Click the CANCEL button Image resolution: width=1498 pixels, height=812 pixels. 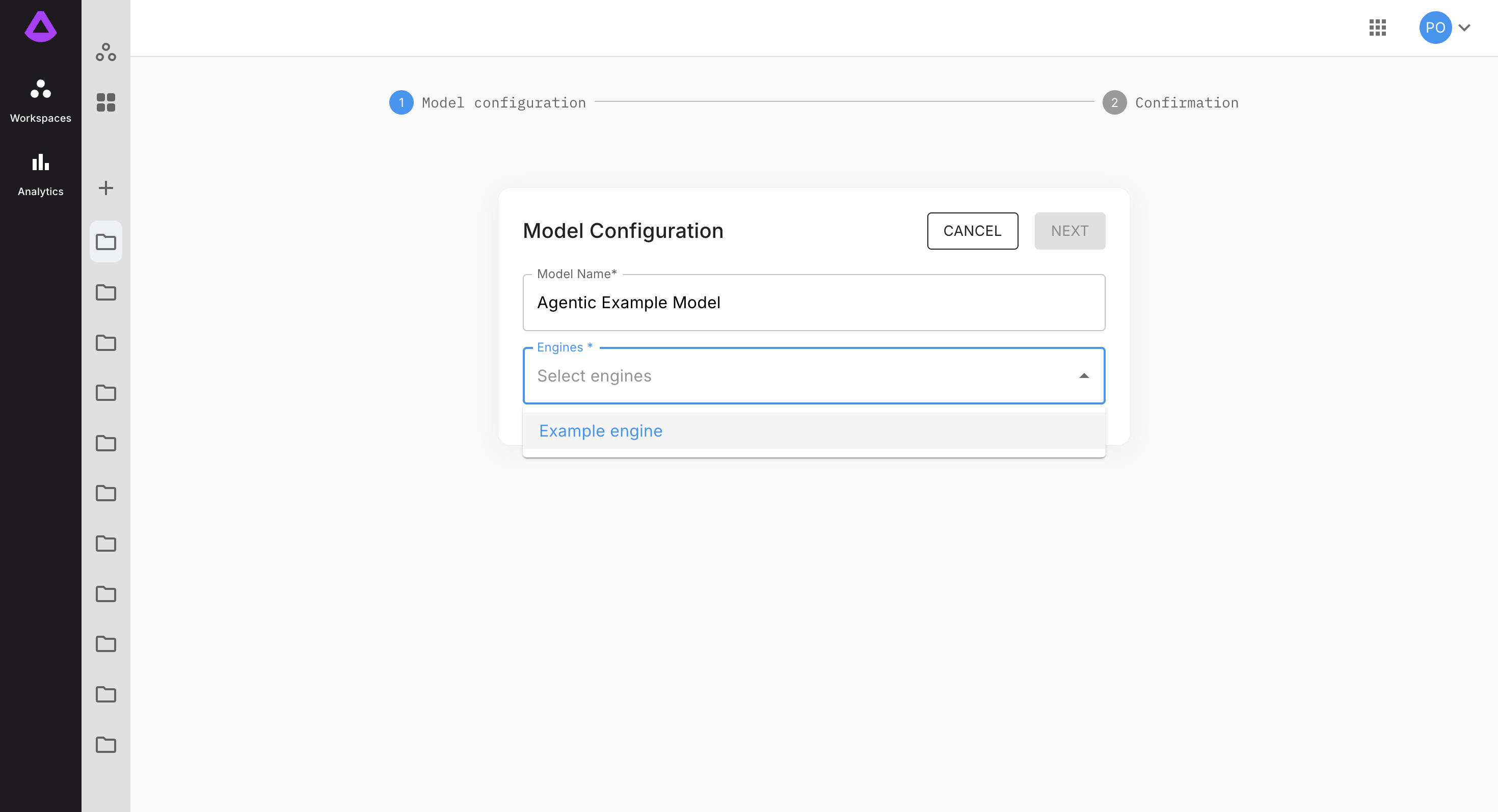[x=972, y=231]
